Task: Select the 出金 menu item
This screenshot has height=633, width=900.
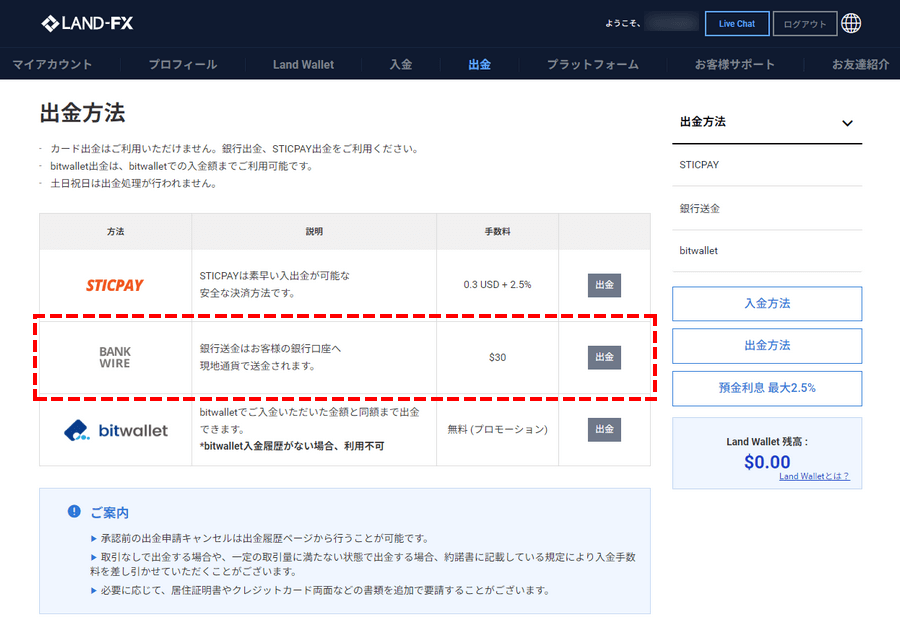Action: click(479, 64)
